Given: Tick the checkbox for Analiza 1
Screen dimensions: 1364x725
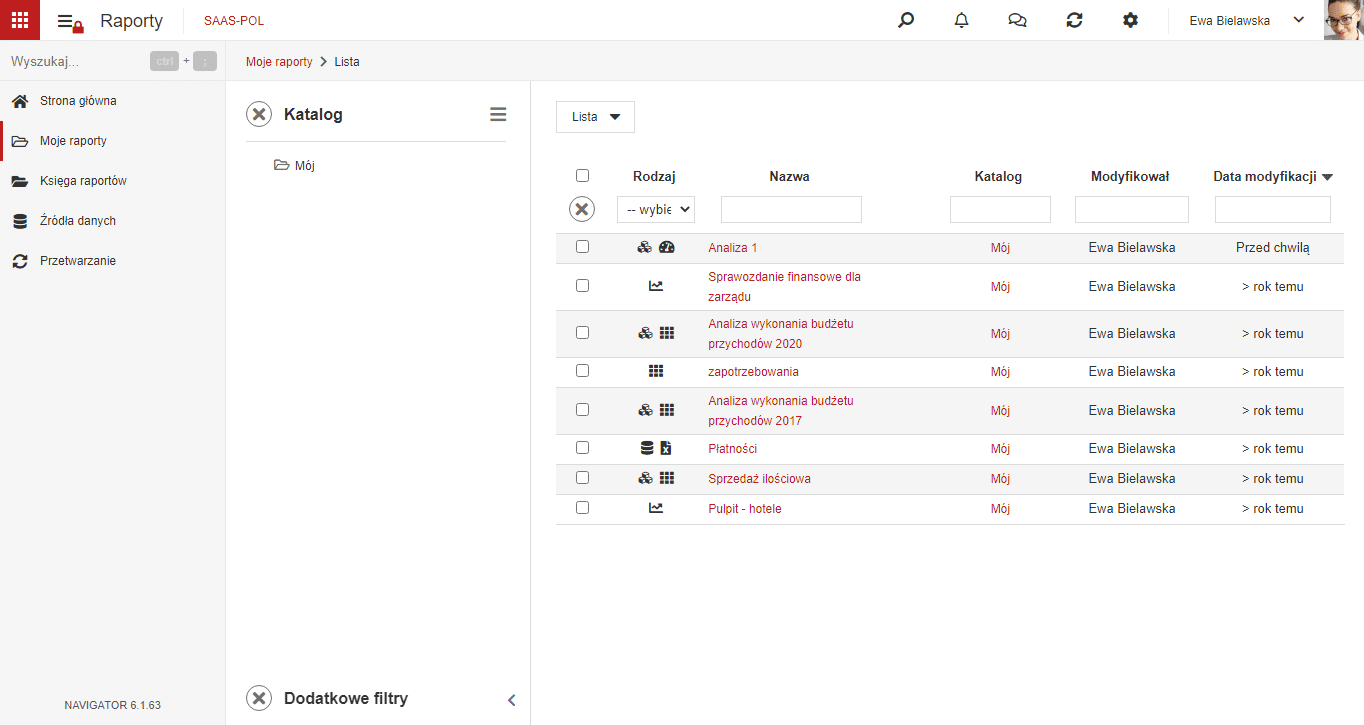Looking at the screenshot, I should coord(582,247).
